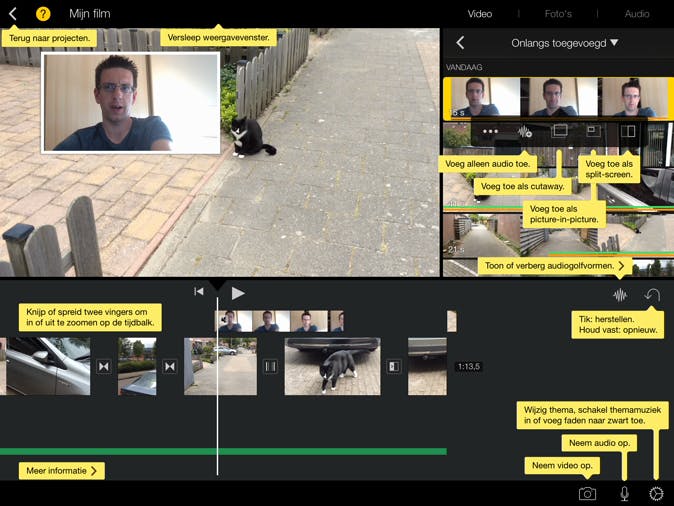Tap the hedge and car clip in timeline

(137, 366)
